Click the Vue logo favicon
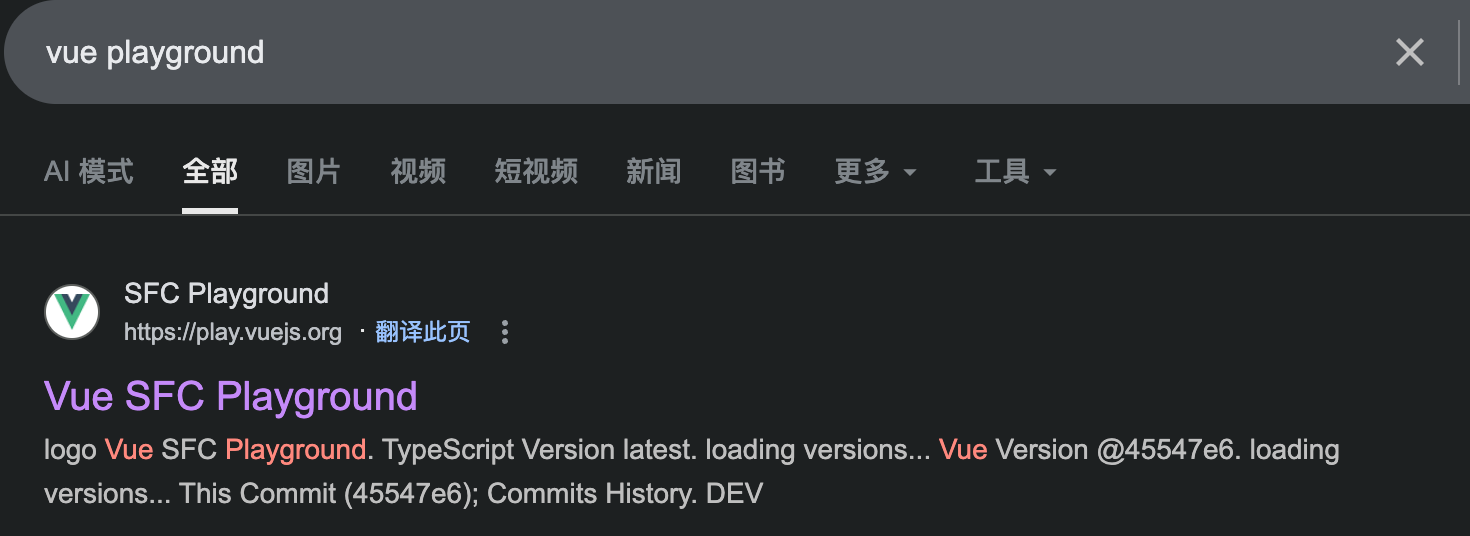This screenshot has height=536, width=1470. click(x=72, y=312)
